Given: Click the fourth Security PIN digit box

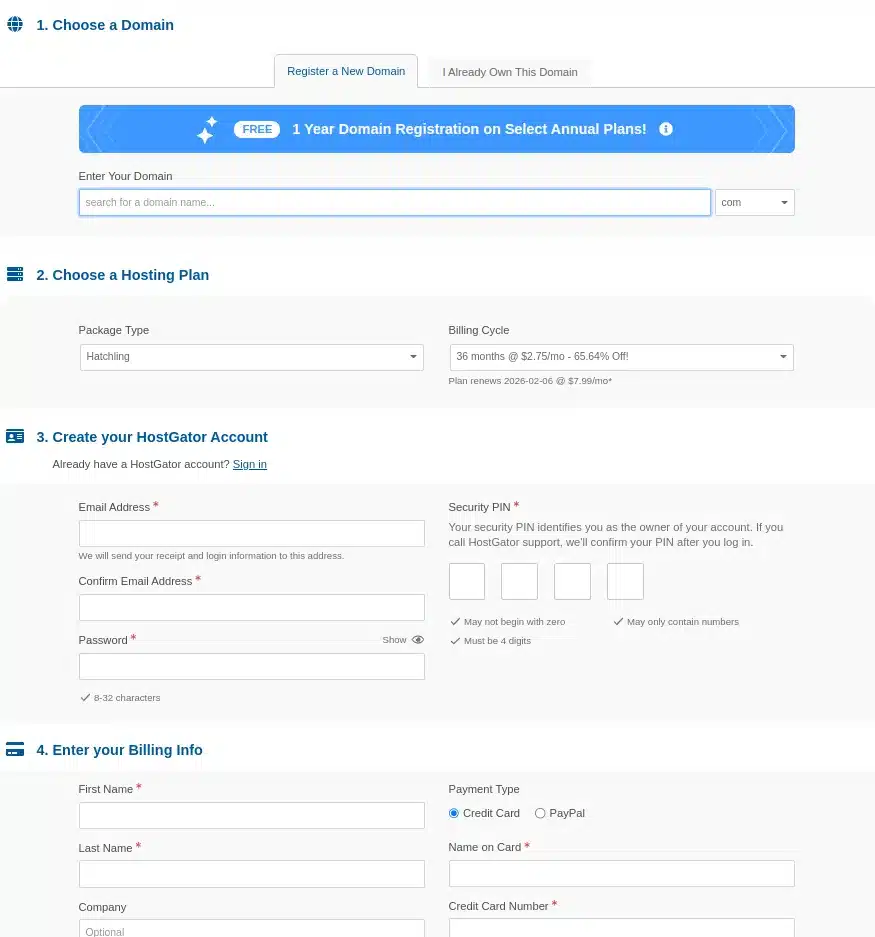Looking at the screenshot, I should pos(625,581).
